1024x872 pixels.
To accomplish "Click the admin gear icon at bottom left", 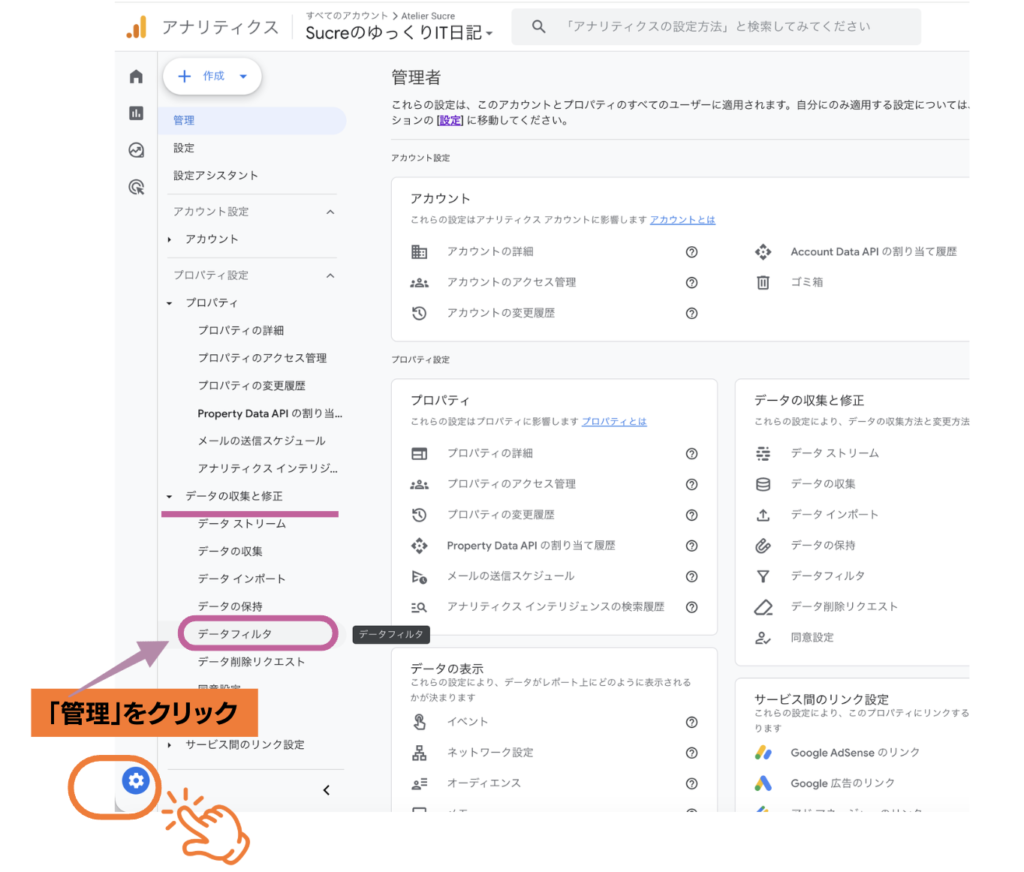I will pos(136,781).
